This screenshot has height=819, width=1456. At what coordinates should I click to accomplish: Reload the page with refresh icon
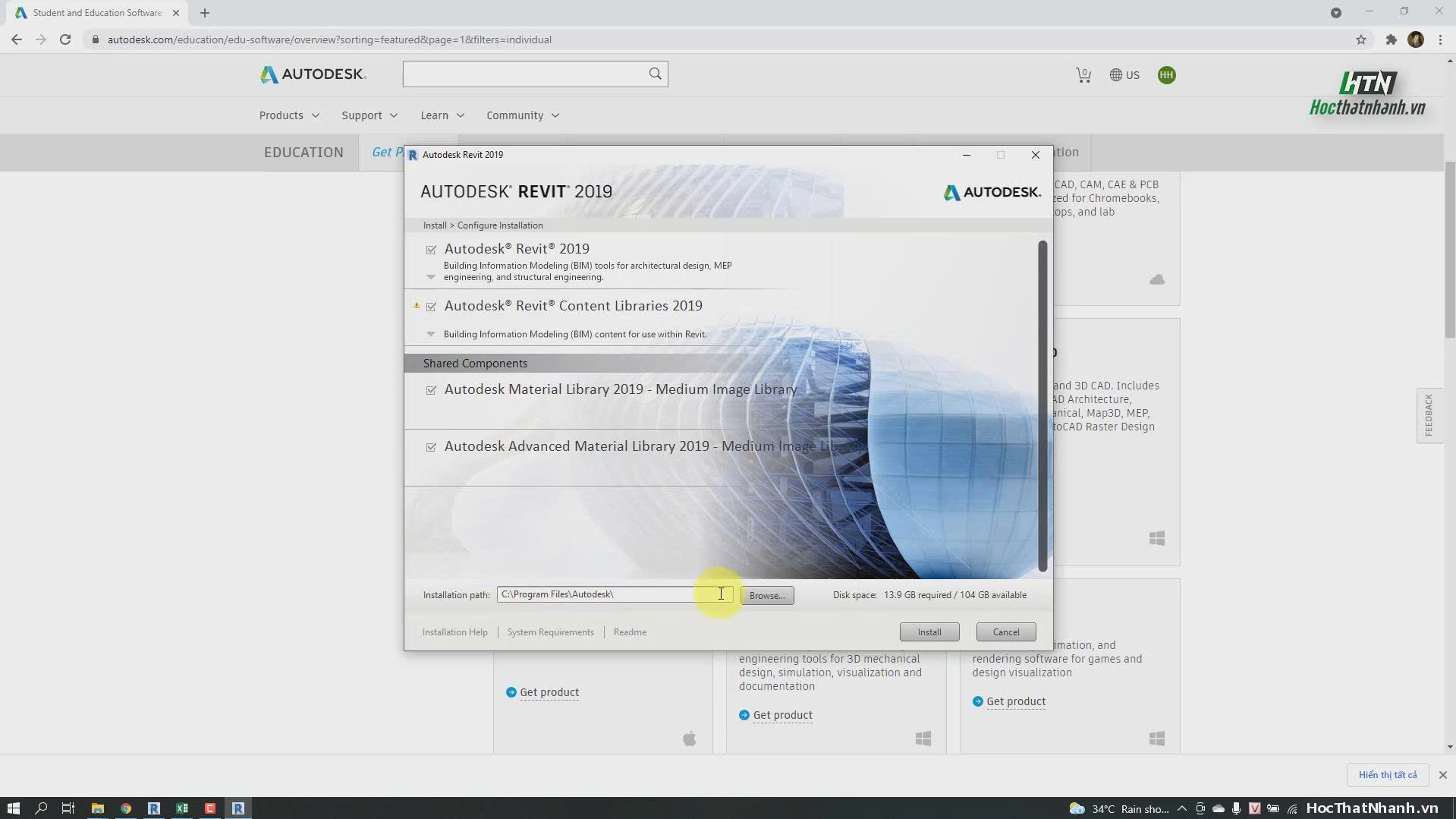tap(65, 39)
